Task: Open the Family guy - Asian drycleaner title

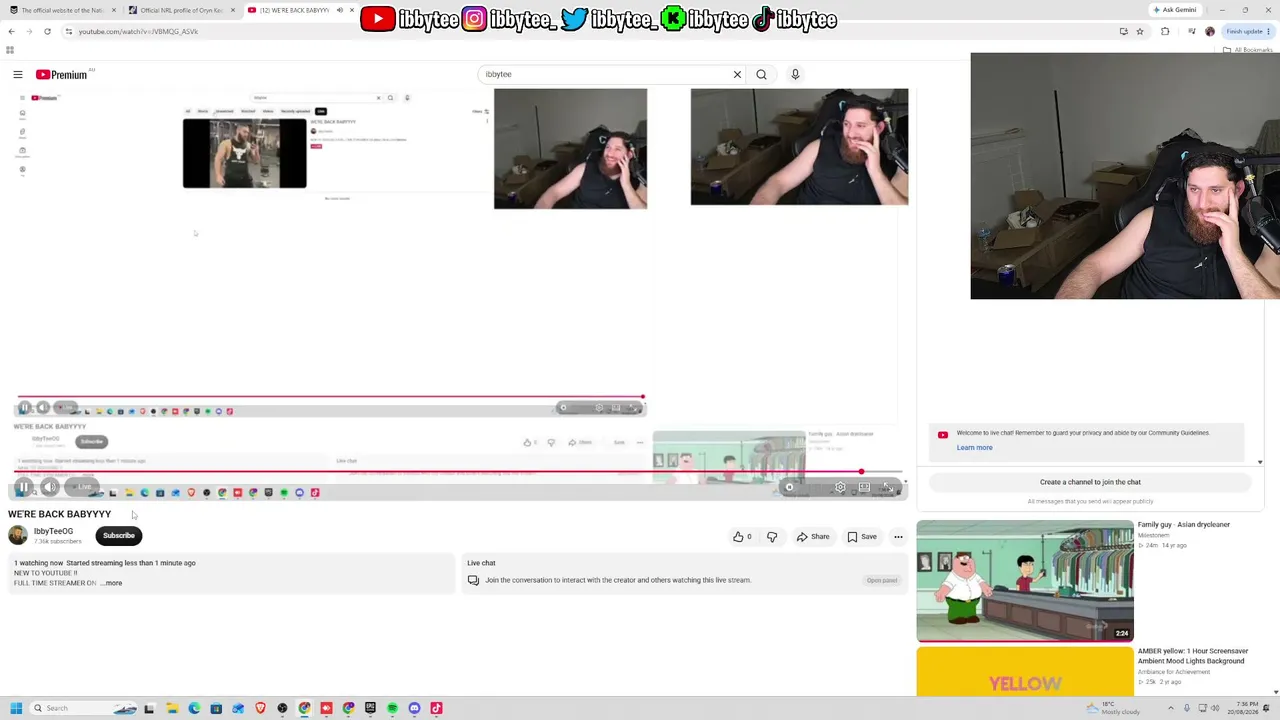Action: pyautogui.click(x=1183, y=525)
